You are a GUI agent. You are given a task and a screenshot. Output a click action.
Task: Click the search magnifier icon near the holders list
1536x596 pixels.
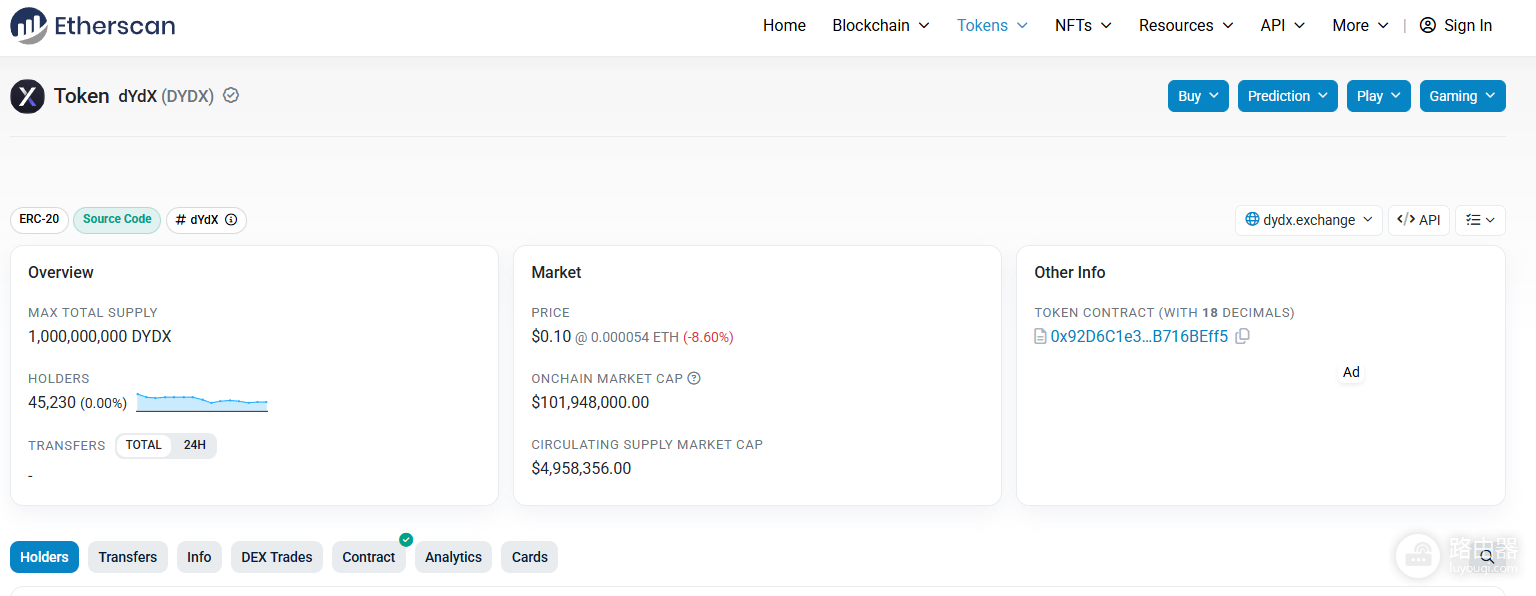pyautogui.click(x=1487, y=557)
